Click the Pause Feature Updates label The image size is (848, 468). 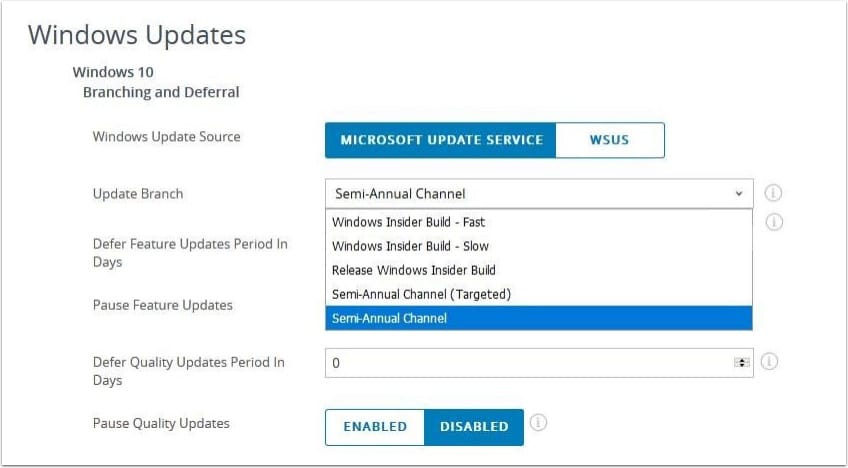click(162, 305)
